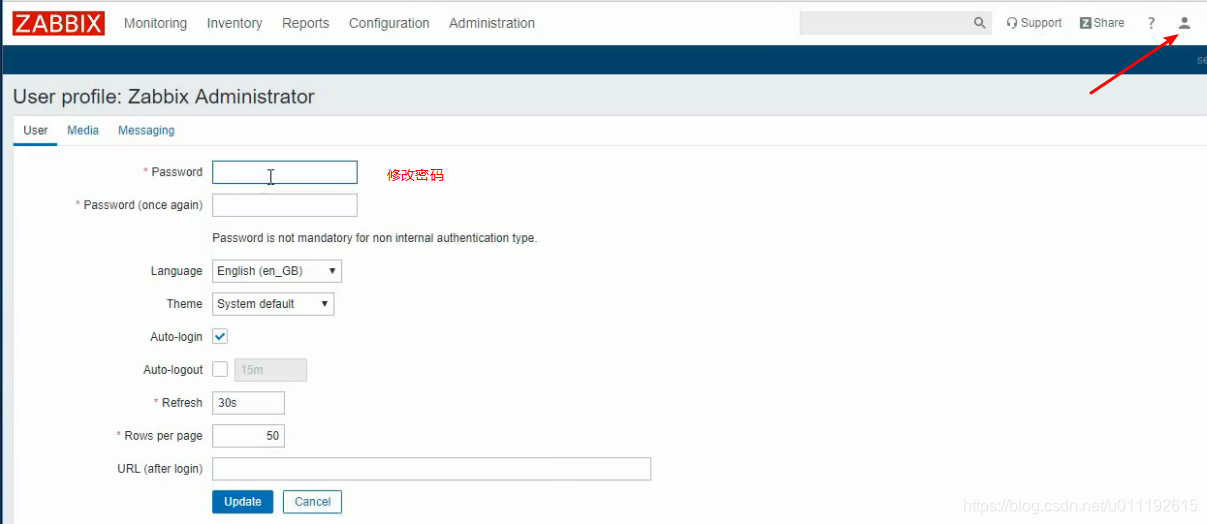Open the help question mark icon
The width and height of the screenshot is (1207, 524).
(1151, 23)
